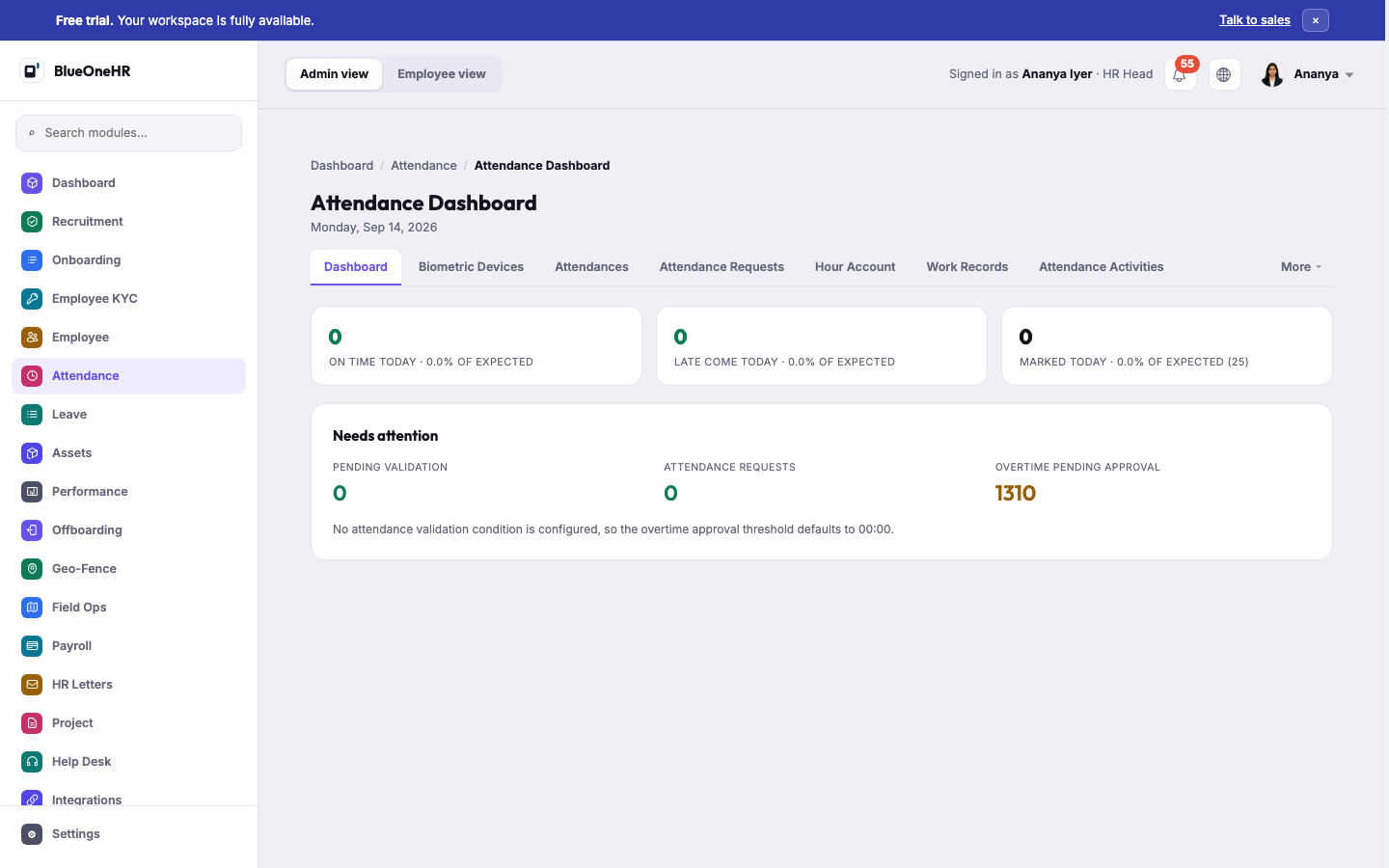Click the Payroll card icon
This screenshot has height=868, width=1389.
click(x=32, y=645)
